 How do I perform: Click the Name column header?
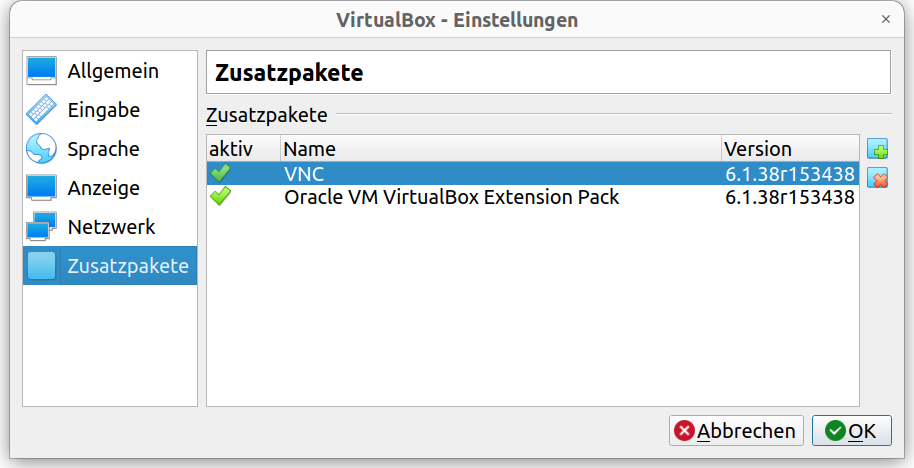[x=500, y=149]
